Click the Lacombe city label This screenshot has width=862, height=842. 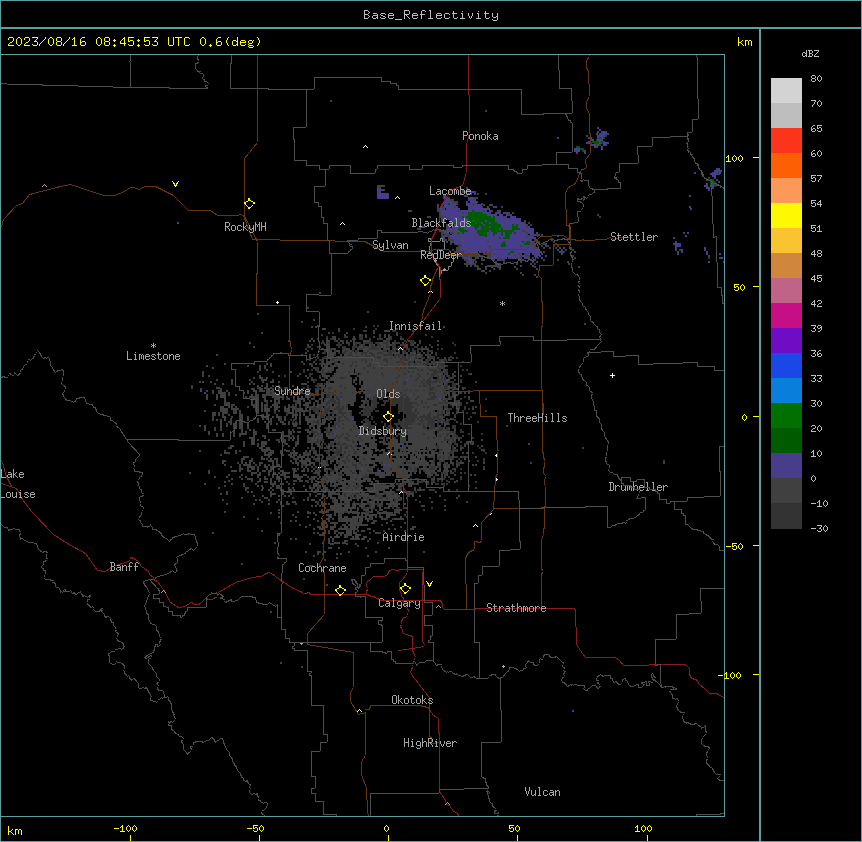coord(450,191)
